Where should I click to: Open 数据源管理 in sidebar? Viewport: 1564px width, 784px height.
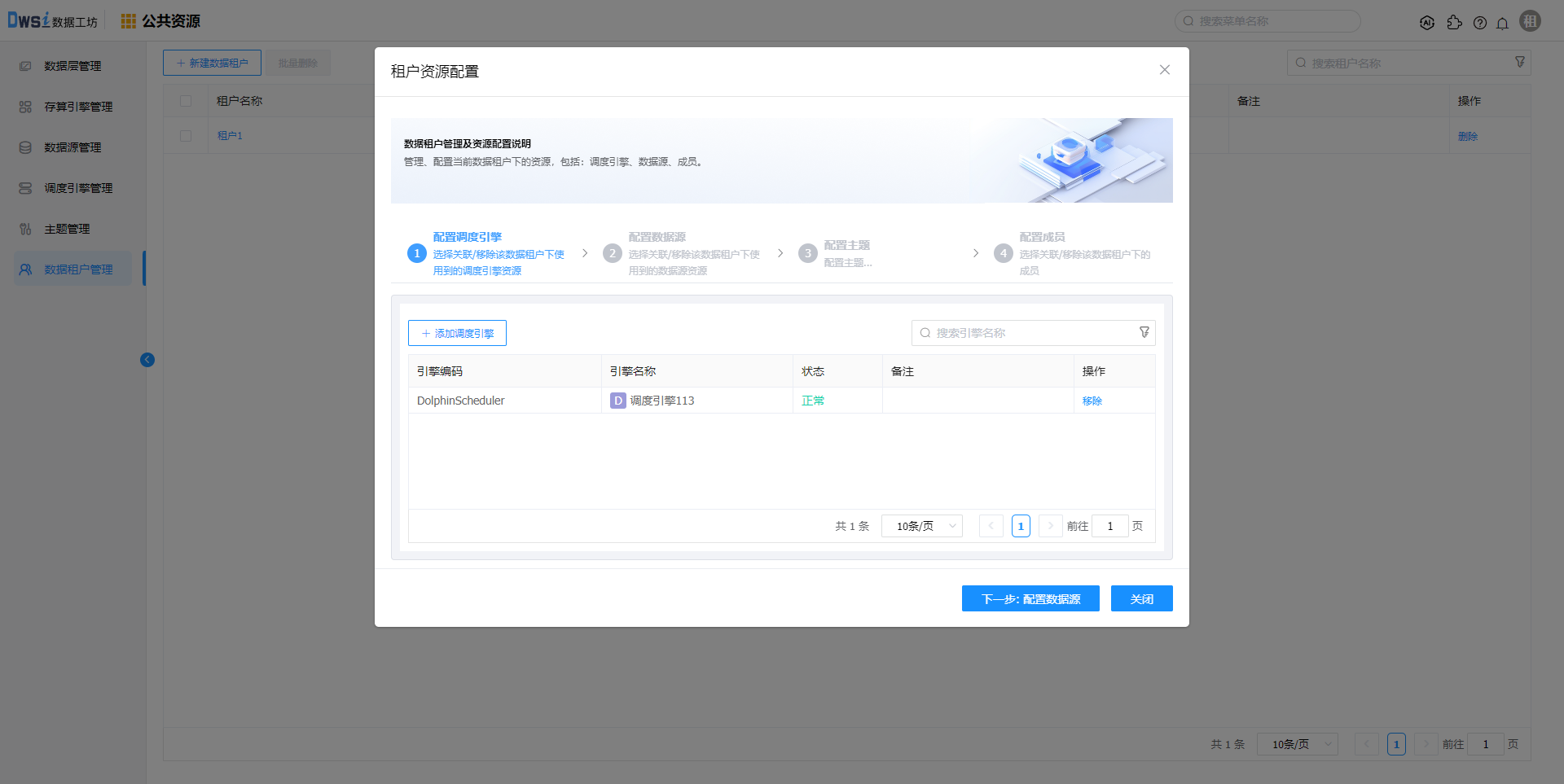coord(72,147)
